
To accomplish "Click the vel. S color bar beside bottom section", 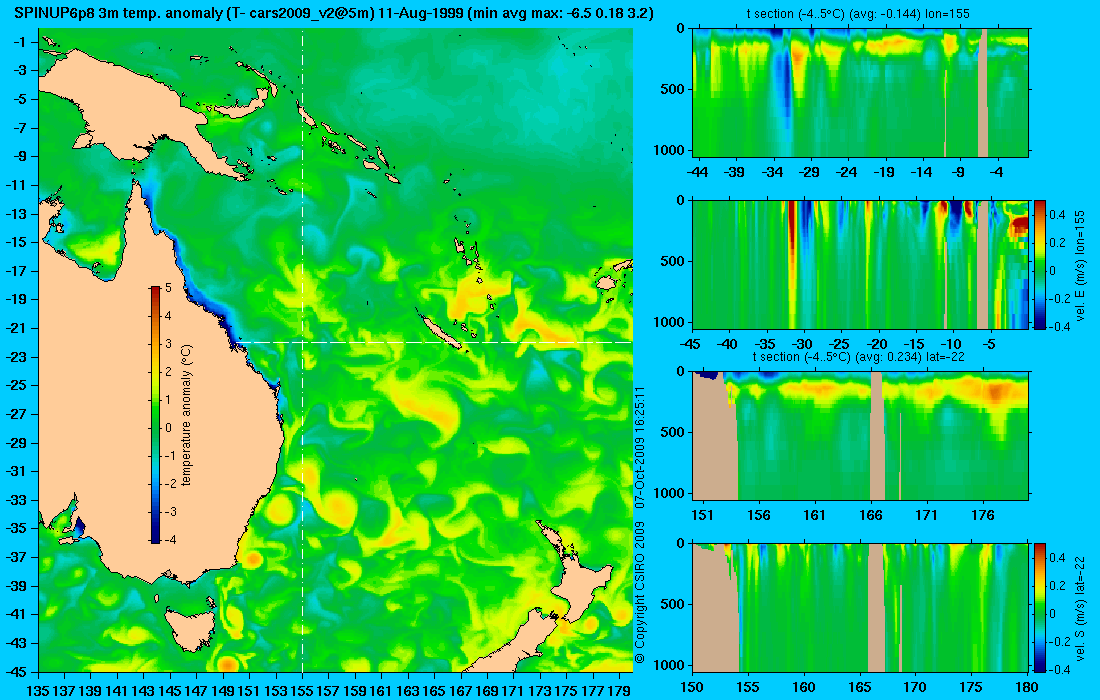I will pos(1039,607).
